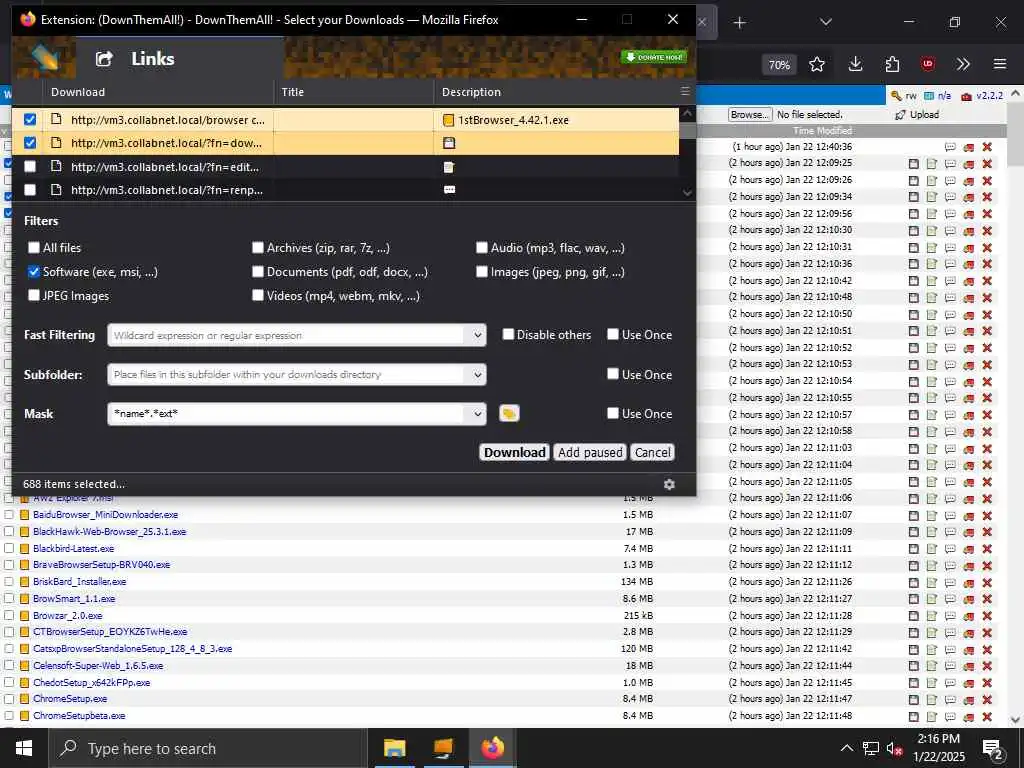Expand the Fast Filtering dropdown arrow
This screenshot has width=1024, height=768.
(x=477, y=335)
